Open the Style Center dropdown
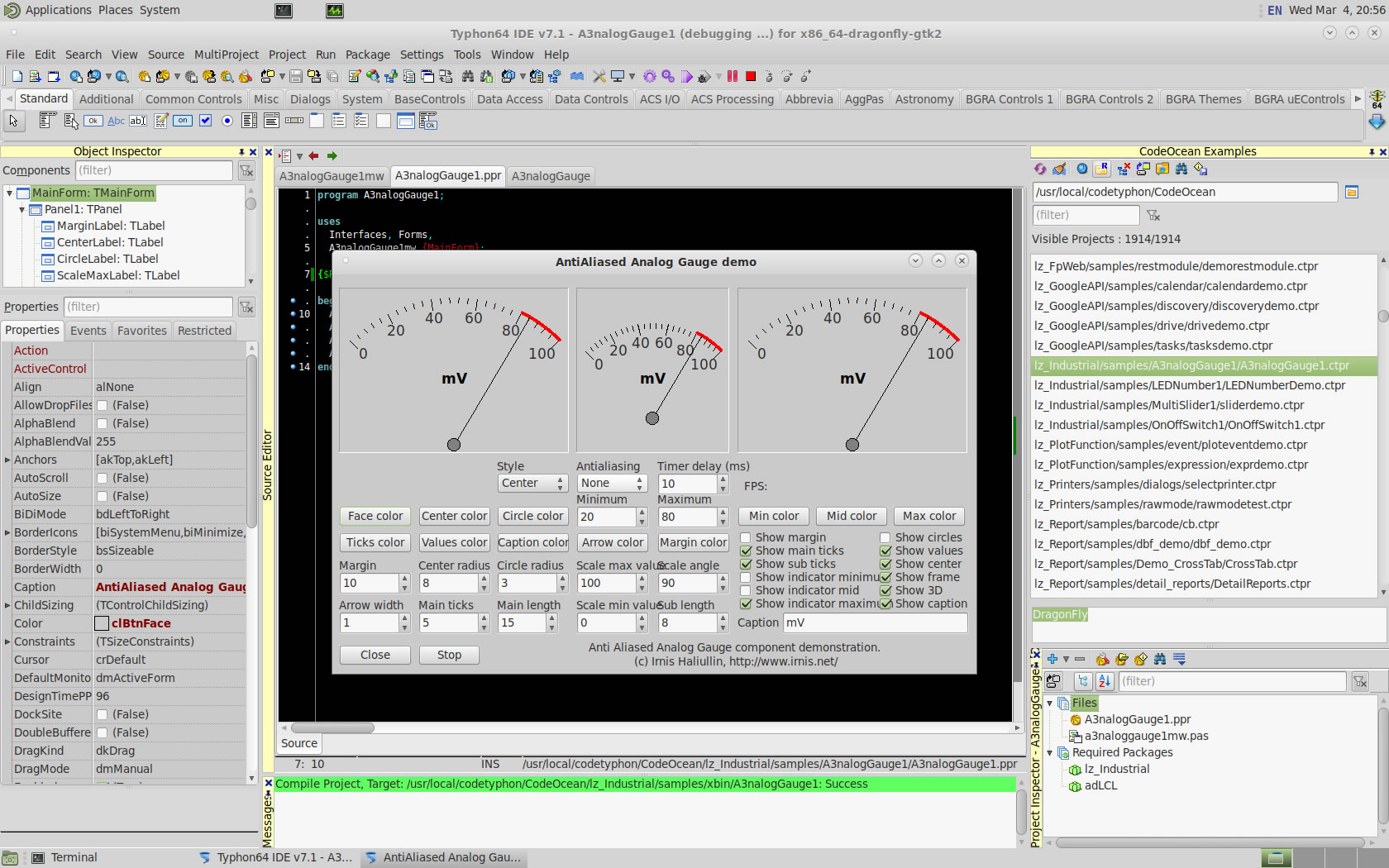Screen dimensions: 1389x868 [532, 483]
